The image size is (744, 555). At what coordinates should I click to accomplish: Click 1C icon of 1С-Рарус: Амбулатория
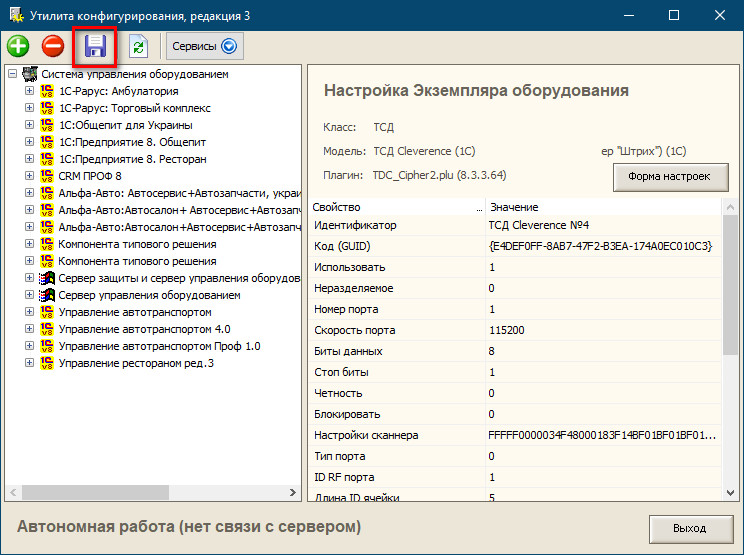(46, 91)
